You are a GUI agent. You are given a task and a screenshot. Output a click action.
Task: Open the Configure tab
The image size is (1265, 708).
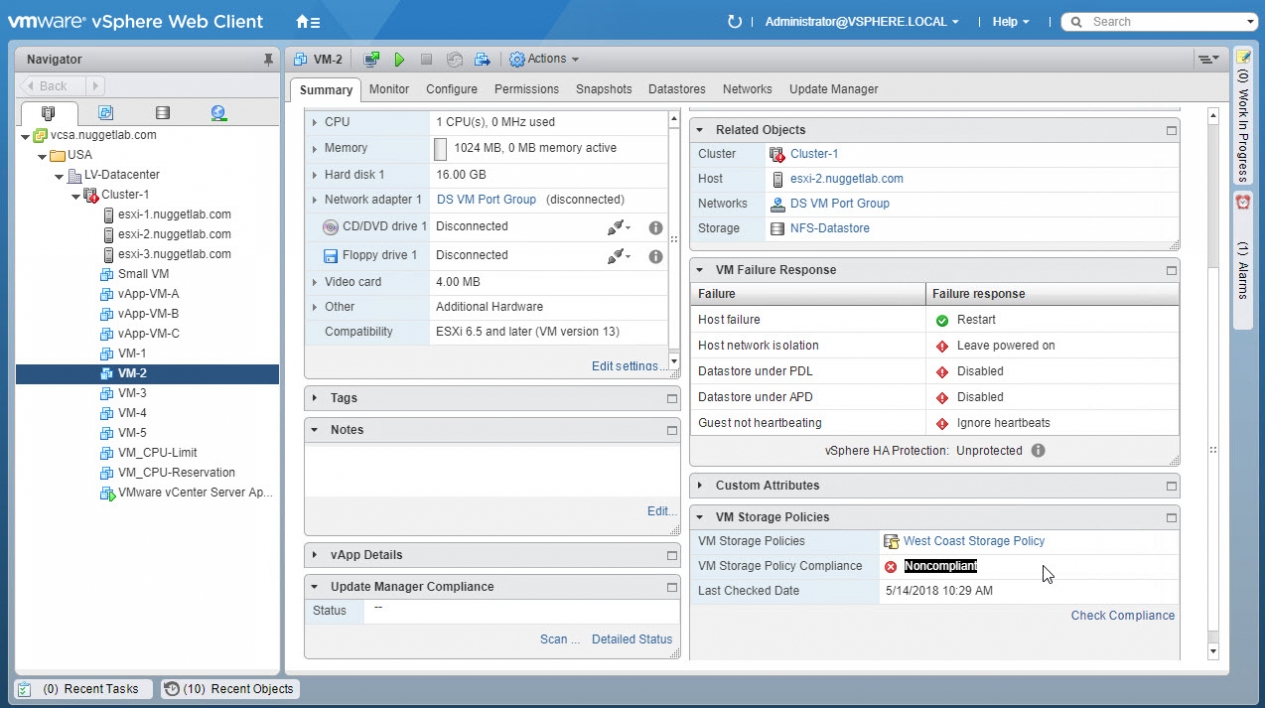click(451, 89)
